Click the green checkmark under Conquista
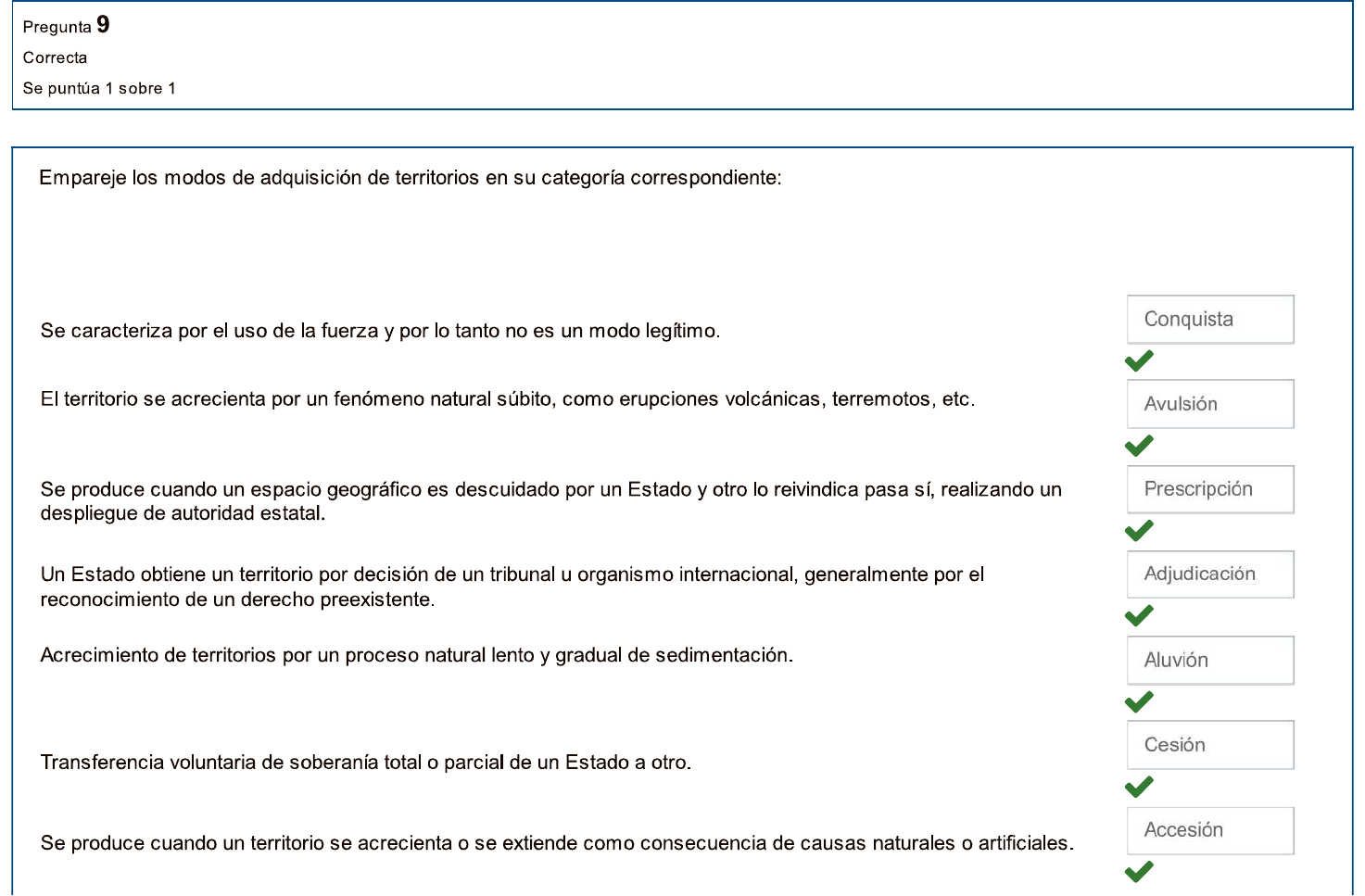Viewport: 1365px width, 896px height. click(x=1139, y=361)
